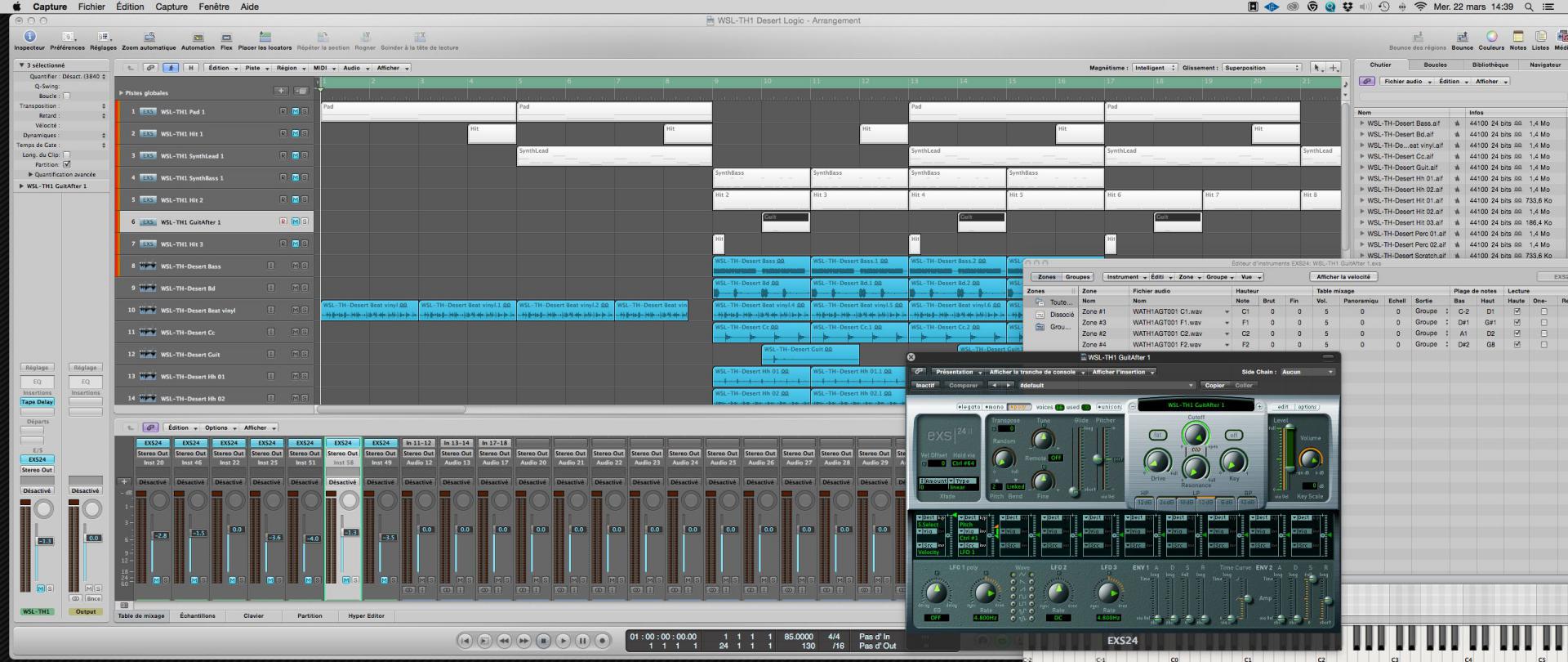
Task: Click the Fast Forward transport button
Action: click(523, 641)
